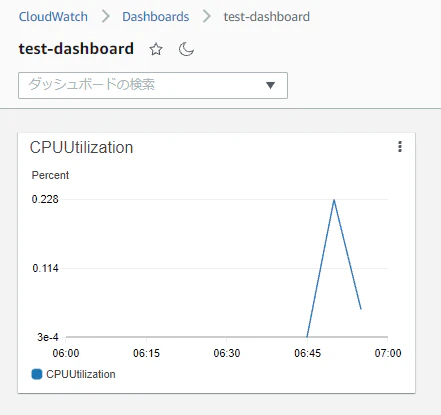Toggle dark mode with the moon icon
This screenshot has width=441, height=415.
(x=186, y=49)
